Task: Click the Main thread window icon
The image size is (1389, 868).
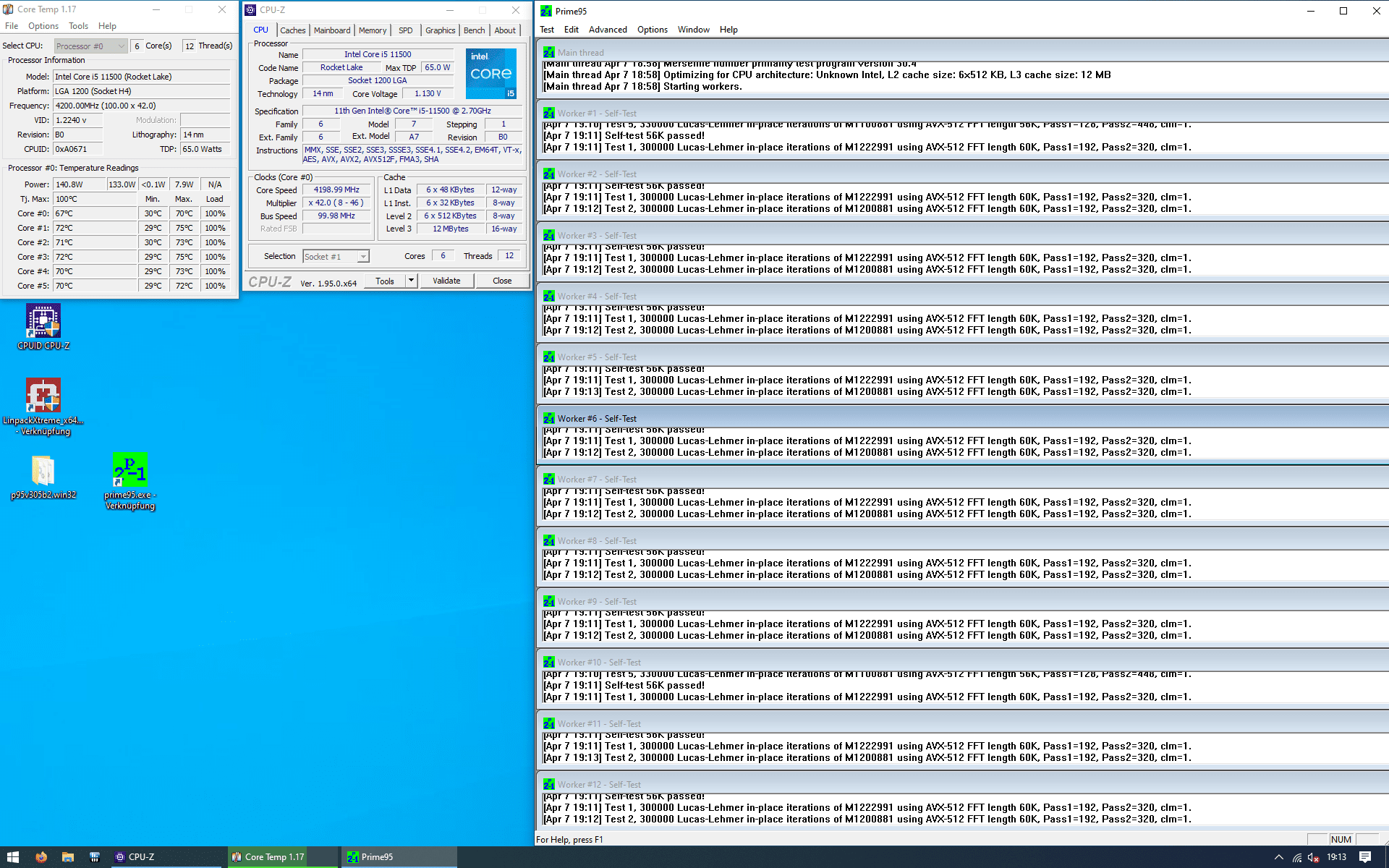Action: tap(549, 52)
